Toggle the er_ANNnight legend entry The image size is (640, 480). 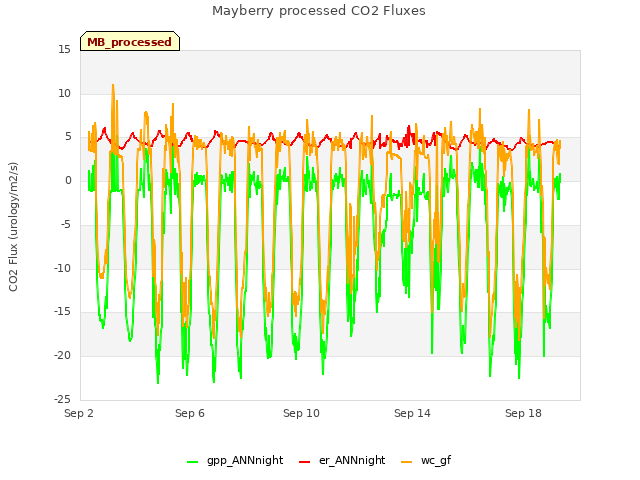342,460
